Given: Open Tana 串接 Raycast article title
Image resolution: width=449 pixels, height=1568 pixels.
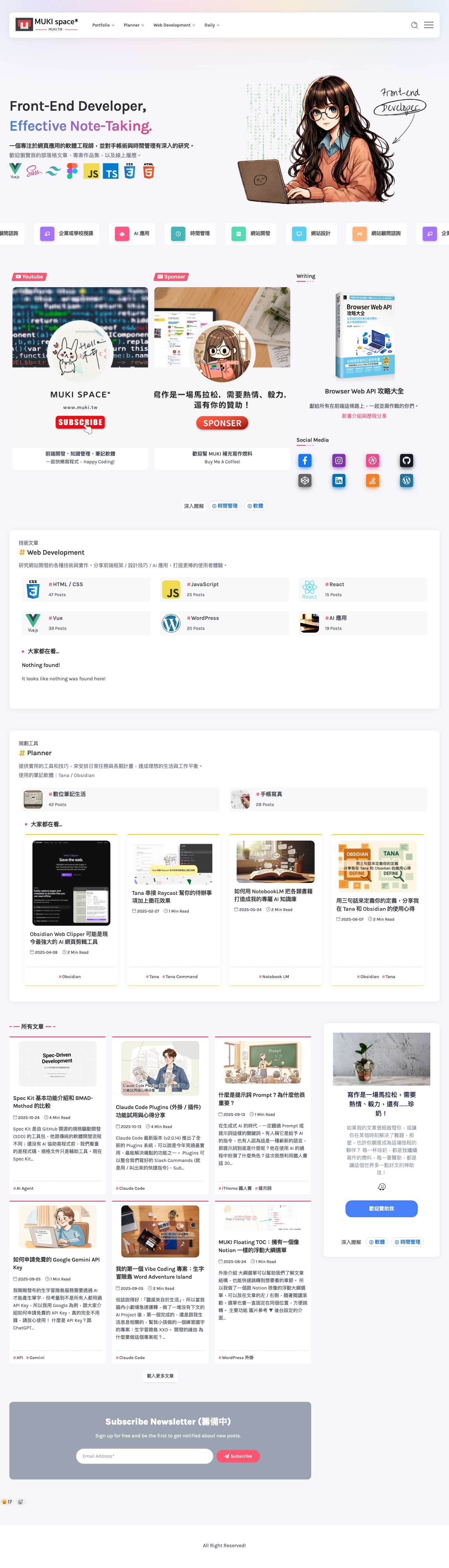Looking at the screenshot, I should 172,897.
